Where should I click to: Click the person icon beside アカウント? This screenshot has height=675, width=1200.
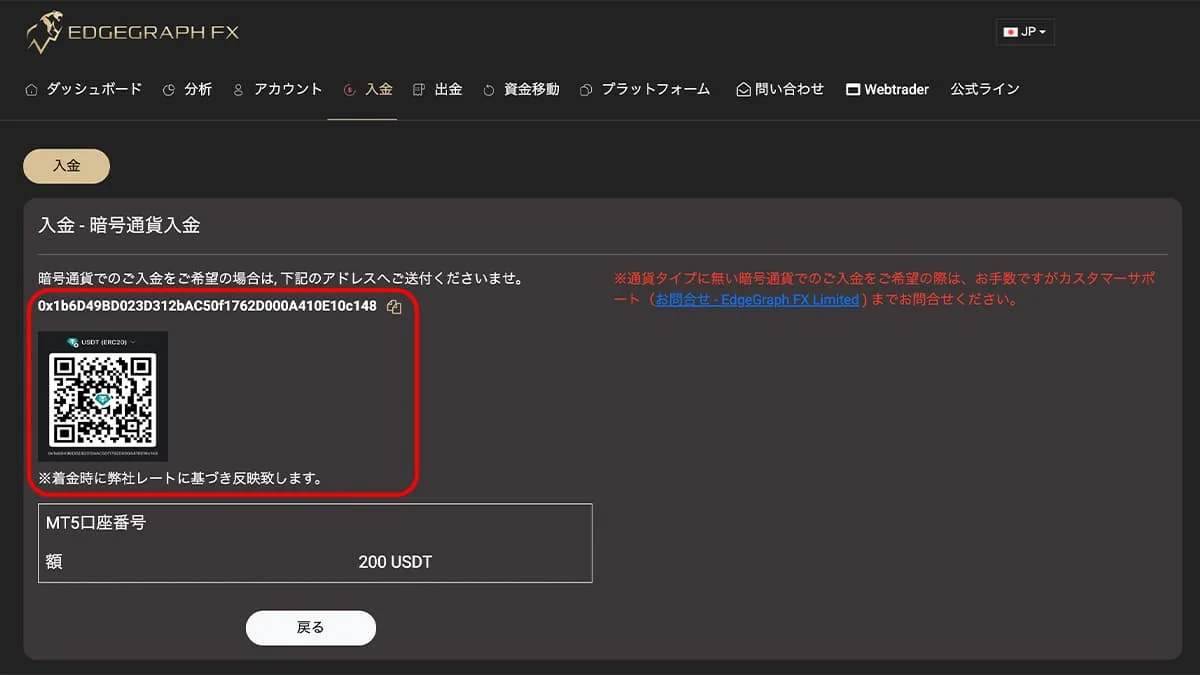[238, 89]
